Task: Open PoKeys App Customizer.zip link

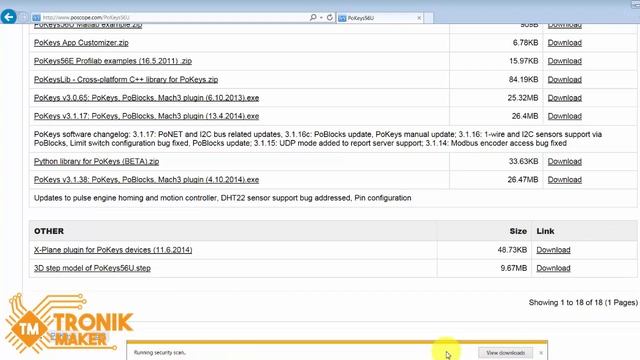Action: (81, 43)
